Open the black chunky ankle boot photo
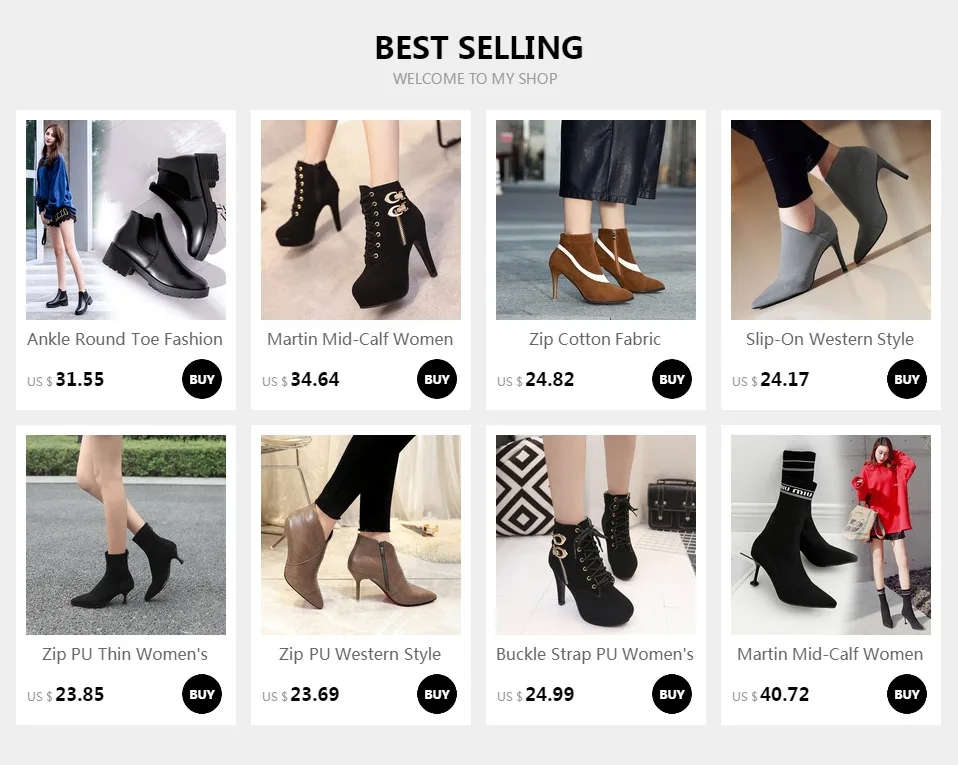This screenshot has height=765, width=958. (x=126, y=220)
